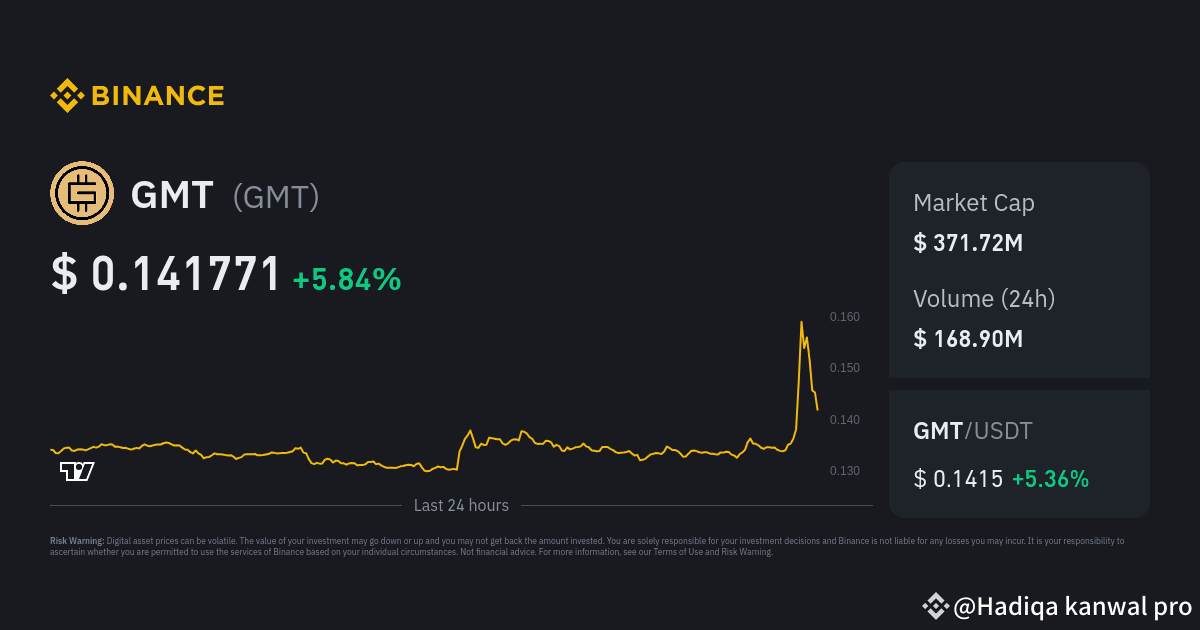
Task: Click the G emblem inside the GMT coin
Action: [84, 192]
